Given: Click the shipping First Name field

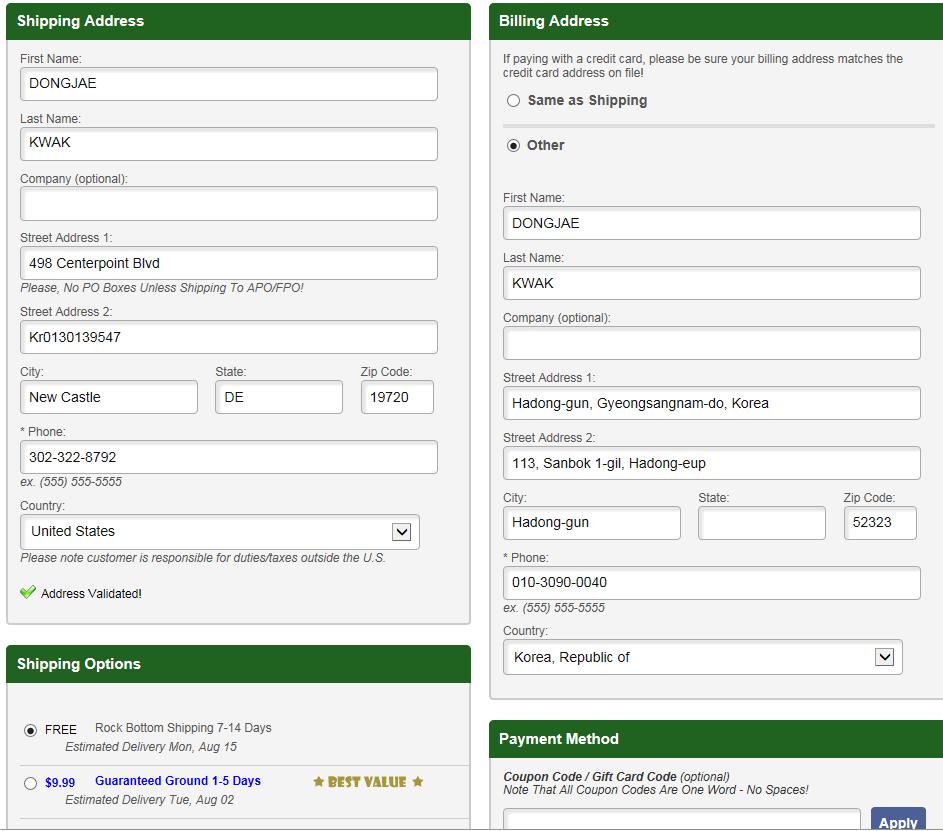Looking at the screenshot, I should pyautogui.click(x=228, y=84).
